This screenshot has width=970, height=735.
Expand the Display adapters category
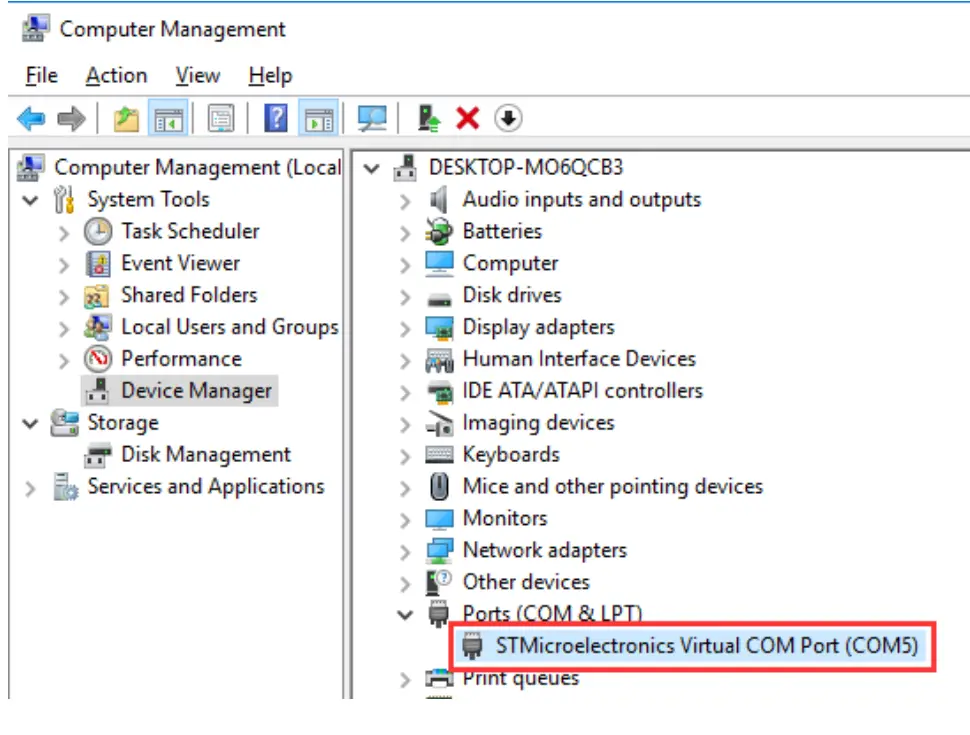(x=405, y=329)
